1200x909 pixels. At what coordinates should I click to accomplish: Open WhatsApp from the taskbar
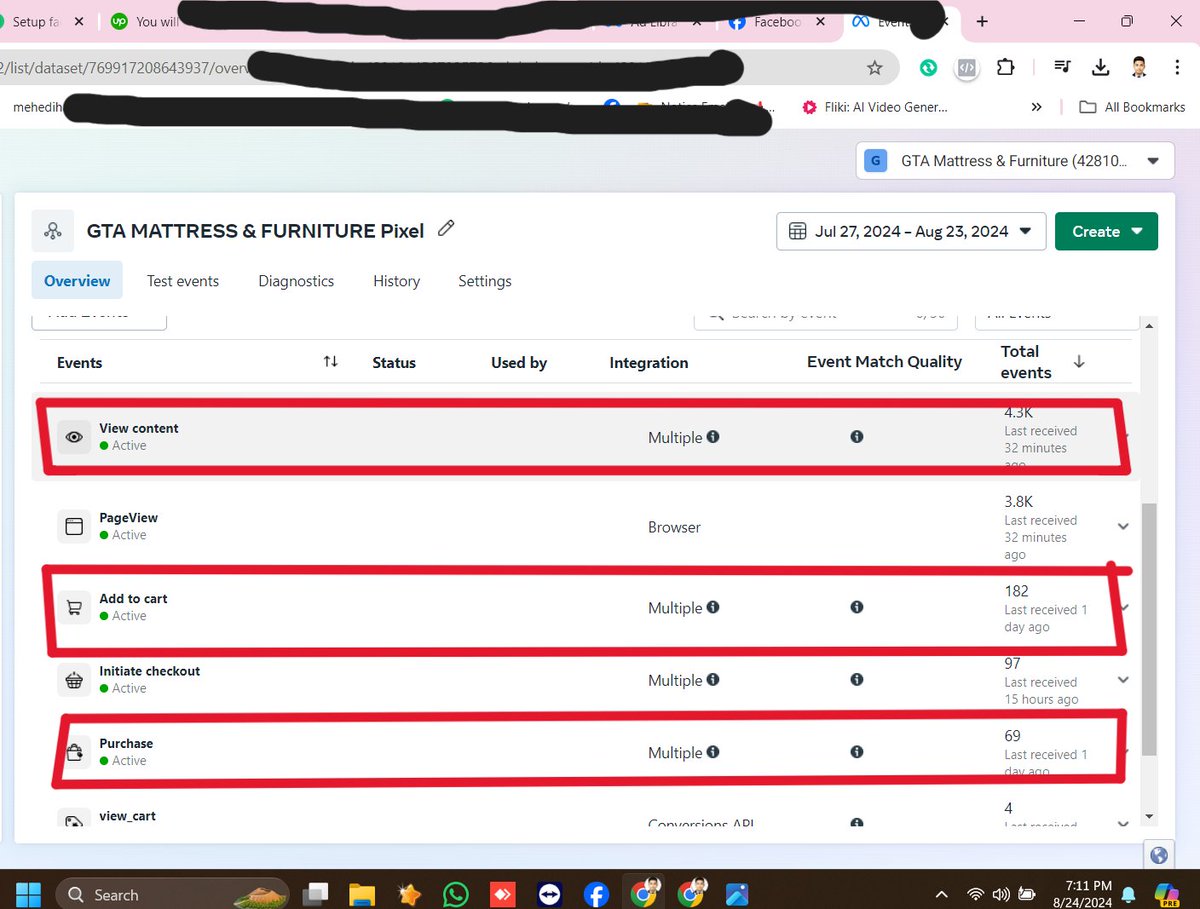pos(455,894)
